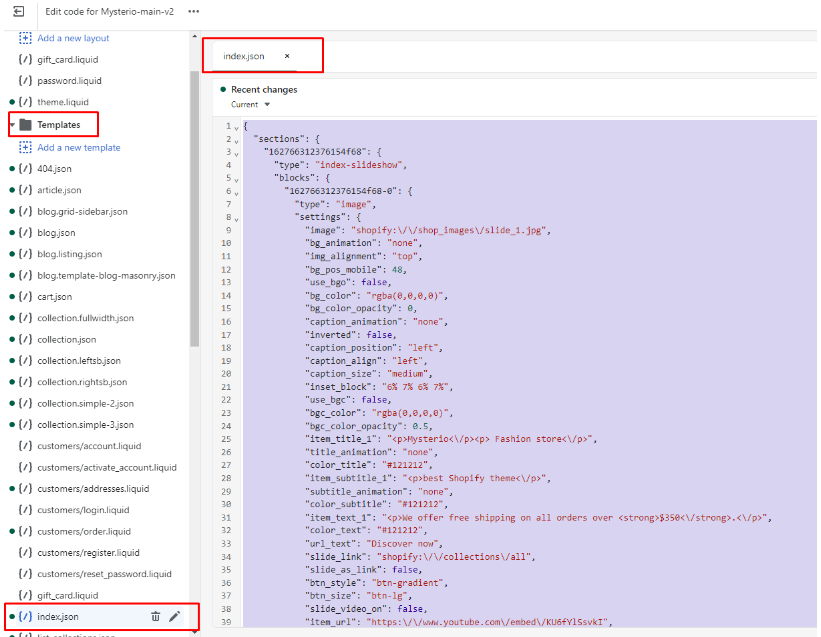The height and width of the screenshot is (637, 821).
Task: Fold code block at line 3
Action: 236,154
